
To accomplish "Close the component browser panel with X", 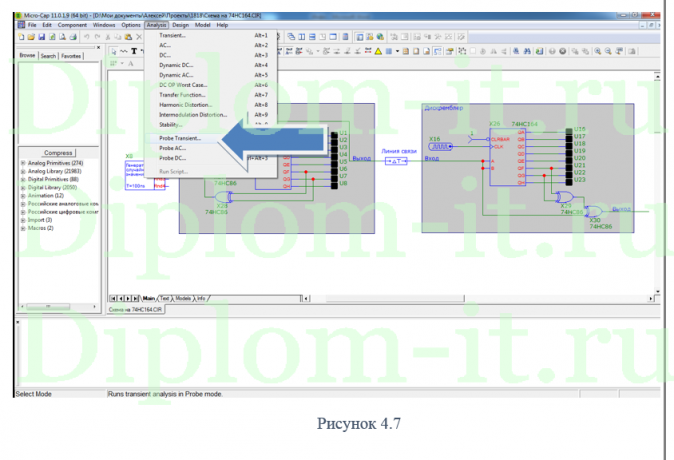I will pos(98,46).
